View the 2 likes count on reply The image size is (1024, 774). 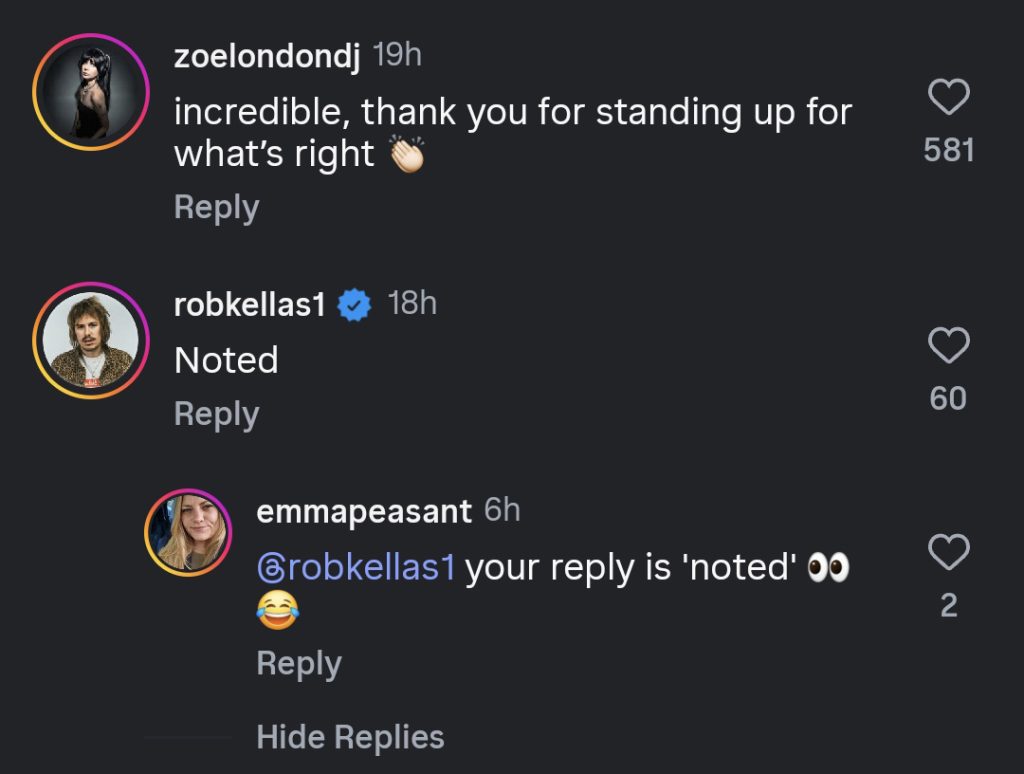(949, 605)
